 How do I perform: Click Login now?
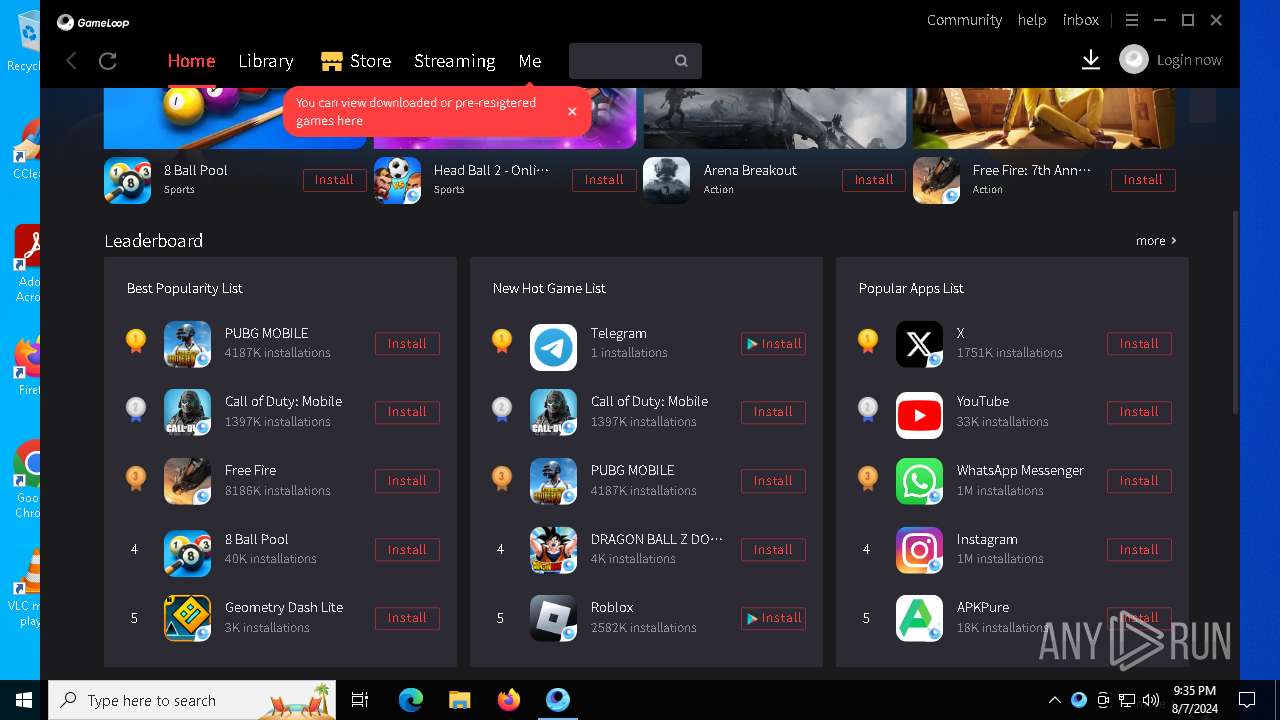tap(1189, 60)
